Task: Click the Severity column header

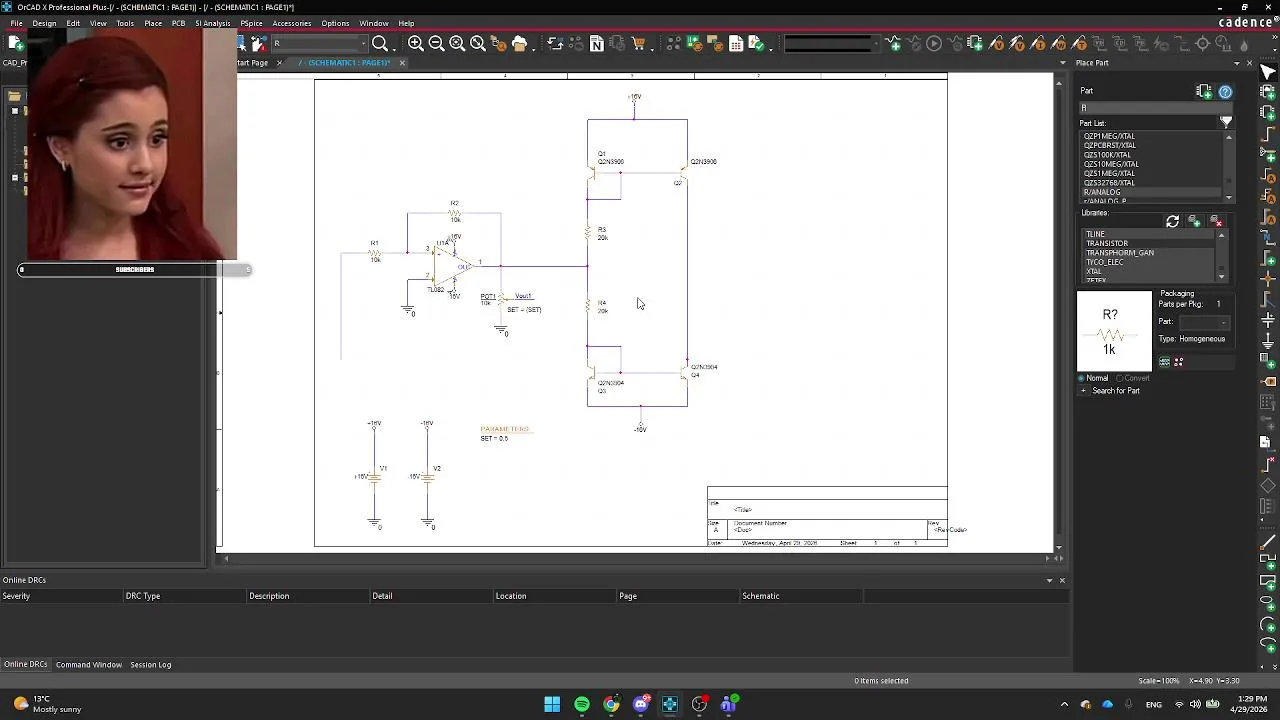Action: tap(60, 596)
